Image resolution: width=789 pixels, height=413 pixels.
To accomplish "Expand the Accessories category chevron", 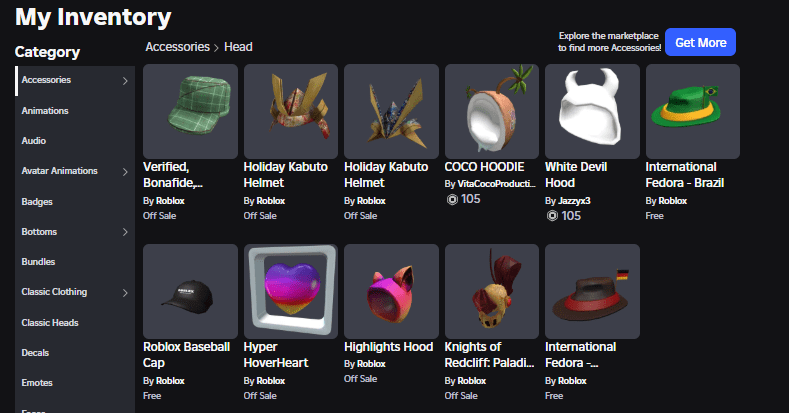I will (x=125, y=80).
